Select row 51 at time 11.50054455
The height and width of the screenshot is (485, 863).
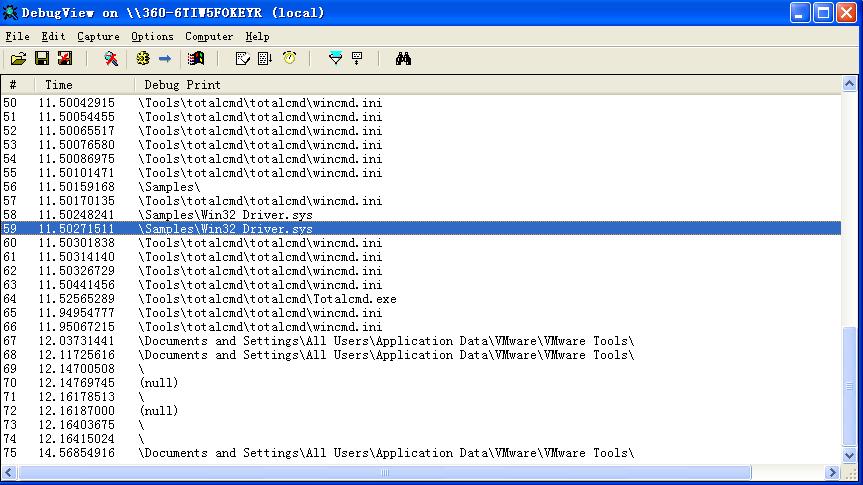point(420,117)
